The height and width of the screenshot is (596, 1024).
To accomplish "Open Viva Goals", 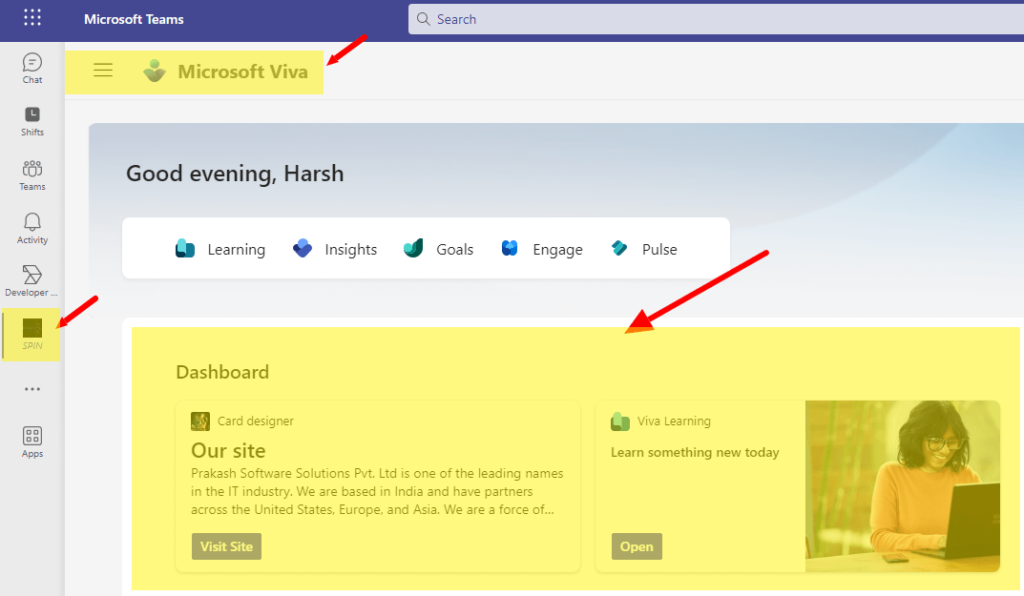I will pos(438,250).
